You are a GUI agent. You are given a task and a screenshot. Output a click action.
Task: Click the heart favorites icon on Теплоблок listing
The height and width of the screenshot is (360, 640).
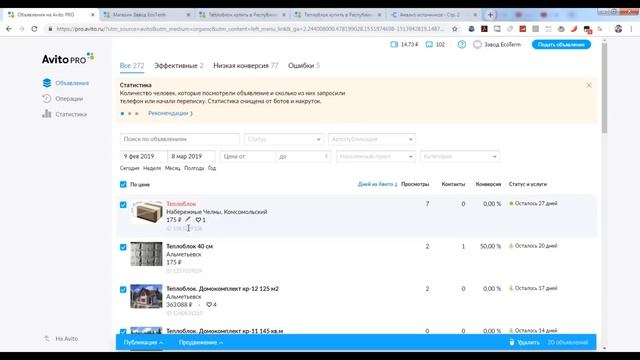[x=198, y=220]
